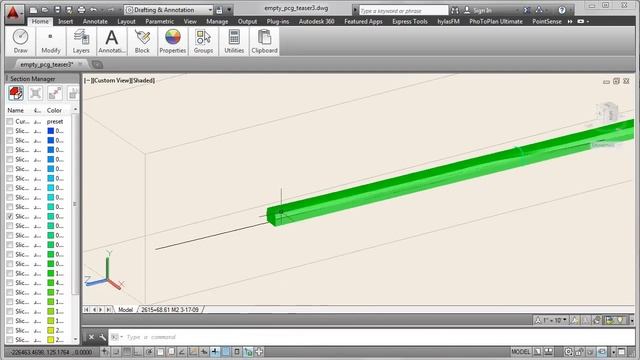640x360 pixels.
Task: Expand the quick access toolbar customize arrow
Action: click(229, 10)
